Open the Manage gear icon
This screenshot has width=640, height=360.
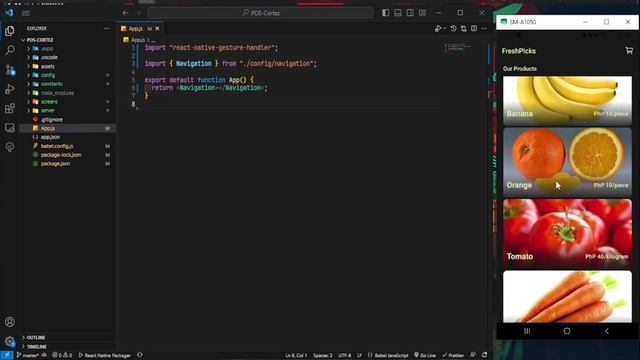click(x=9, y=341)
